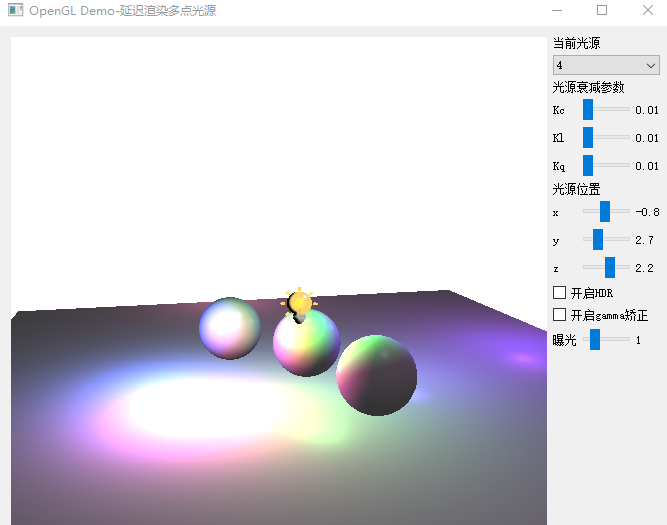Click the Kc value 0.01 text

[647, 110]
